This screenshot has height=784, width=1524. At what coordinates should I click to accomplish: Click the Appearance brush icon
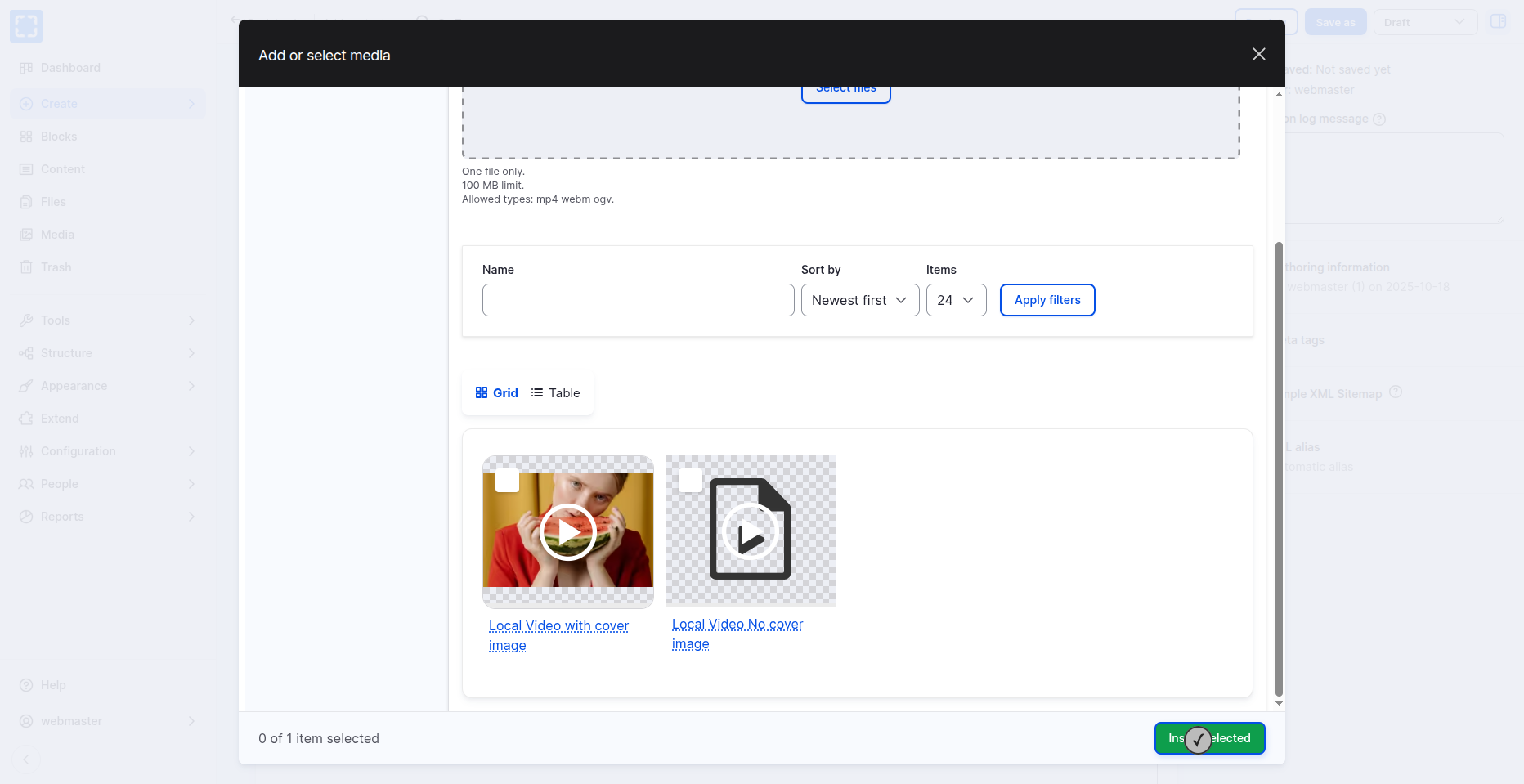(26, 386)
